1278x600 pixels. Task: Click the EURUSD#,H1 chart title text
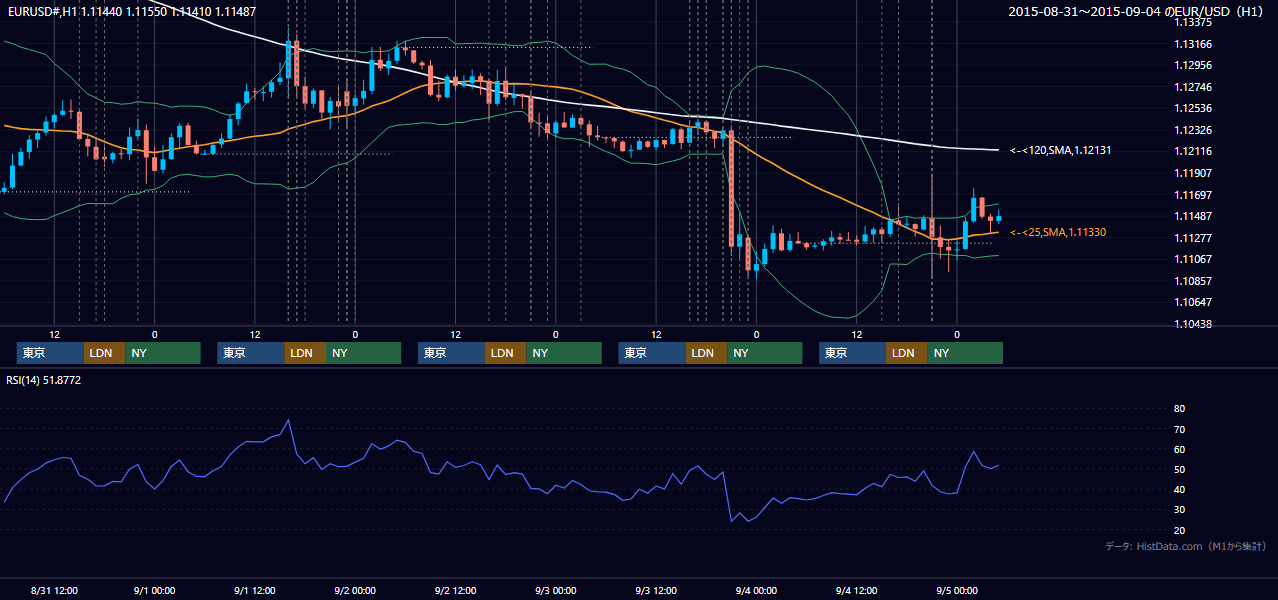tap(131, 12)
